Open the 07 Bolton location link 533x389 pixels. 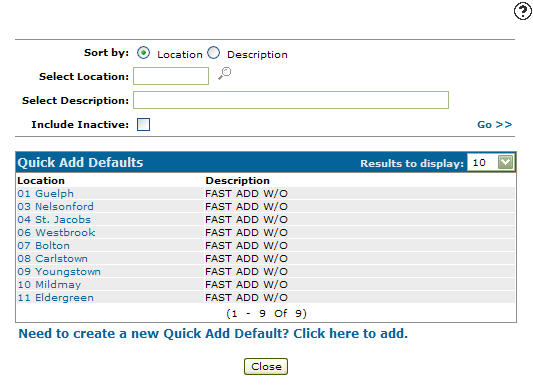pos(44,246)
